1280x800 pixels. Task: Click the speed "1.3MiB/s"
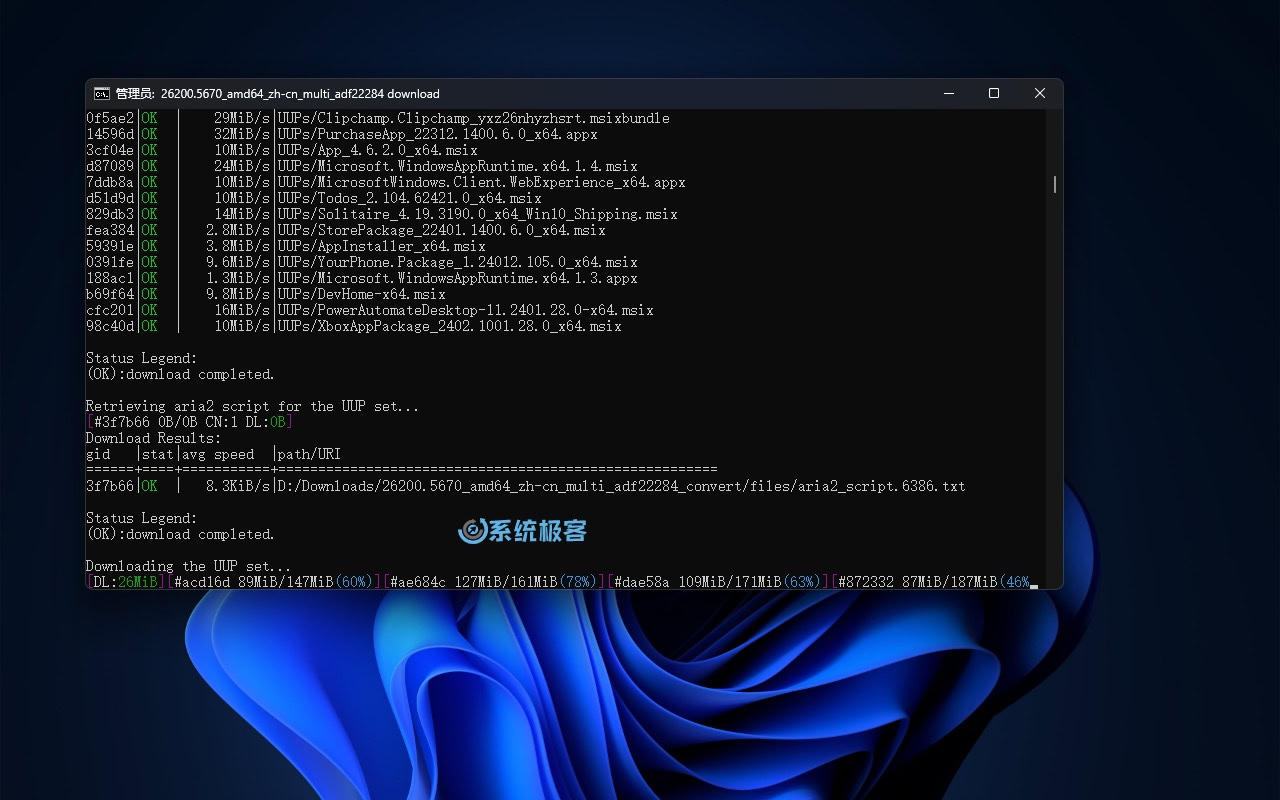pos(238,278)
